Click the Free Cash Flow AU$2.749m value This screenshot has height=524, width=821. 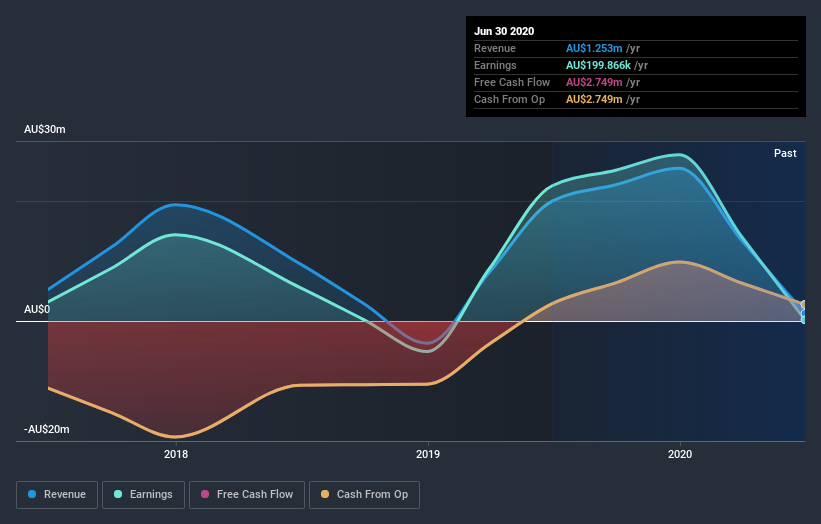594,82
